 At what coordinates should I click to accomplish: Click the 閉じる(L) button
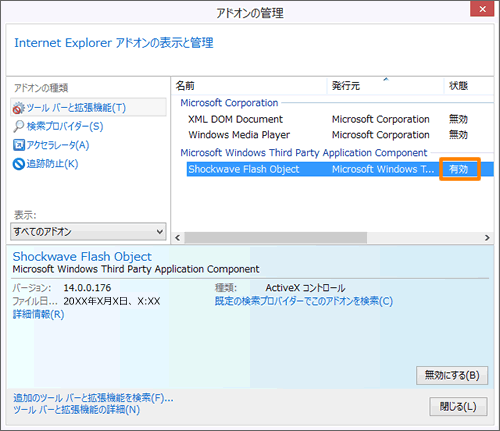tap(458, 406)
